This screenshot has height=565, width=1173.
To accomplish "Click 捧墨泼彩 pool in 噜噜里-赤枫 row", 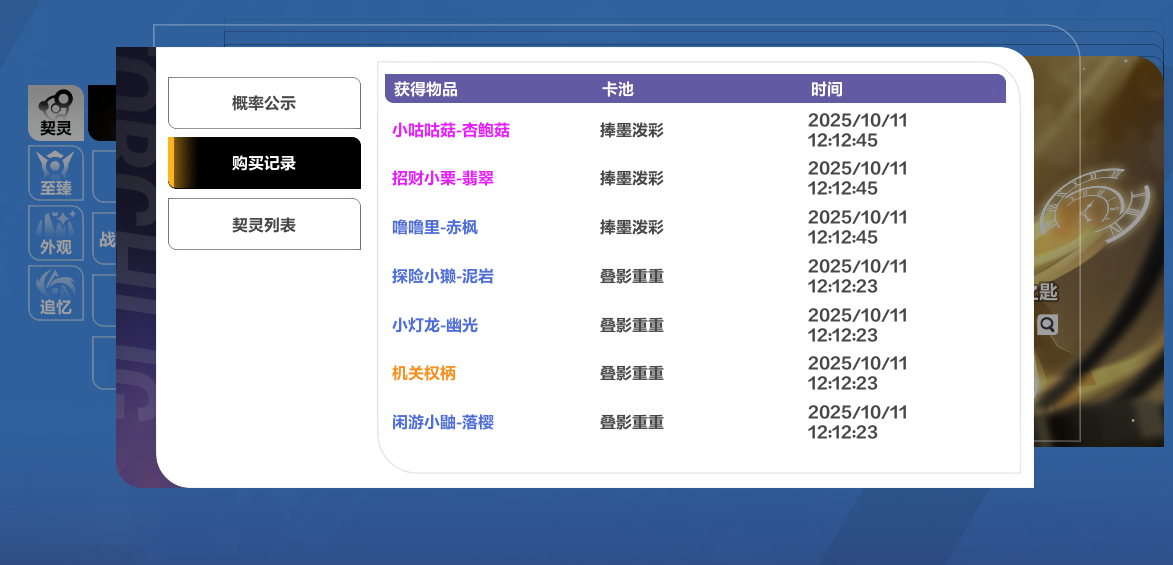I will tap(631, 227).
